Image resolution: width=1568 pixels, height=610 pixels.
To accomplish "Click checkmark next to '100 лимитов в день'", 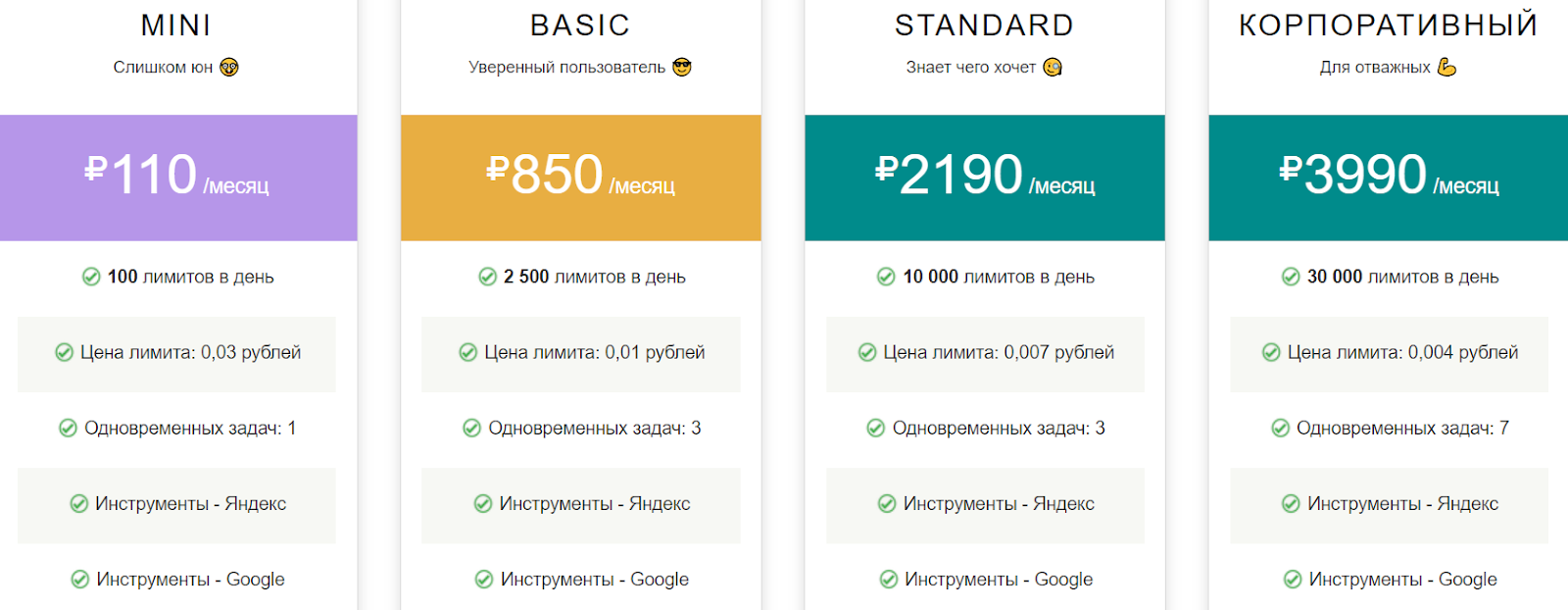I will click(91, 277).
